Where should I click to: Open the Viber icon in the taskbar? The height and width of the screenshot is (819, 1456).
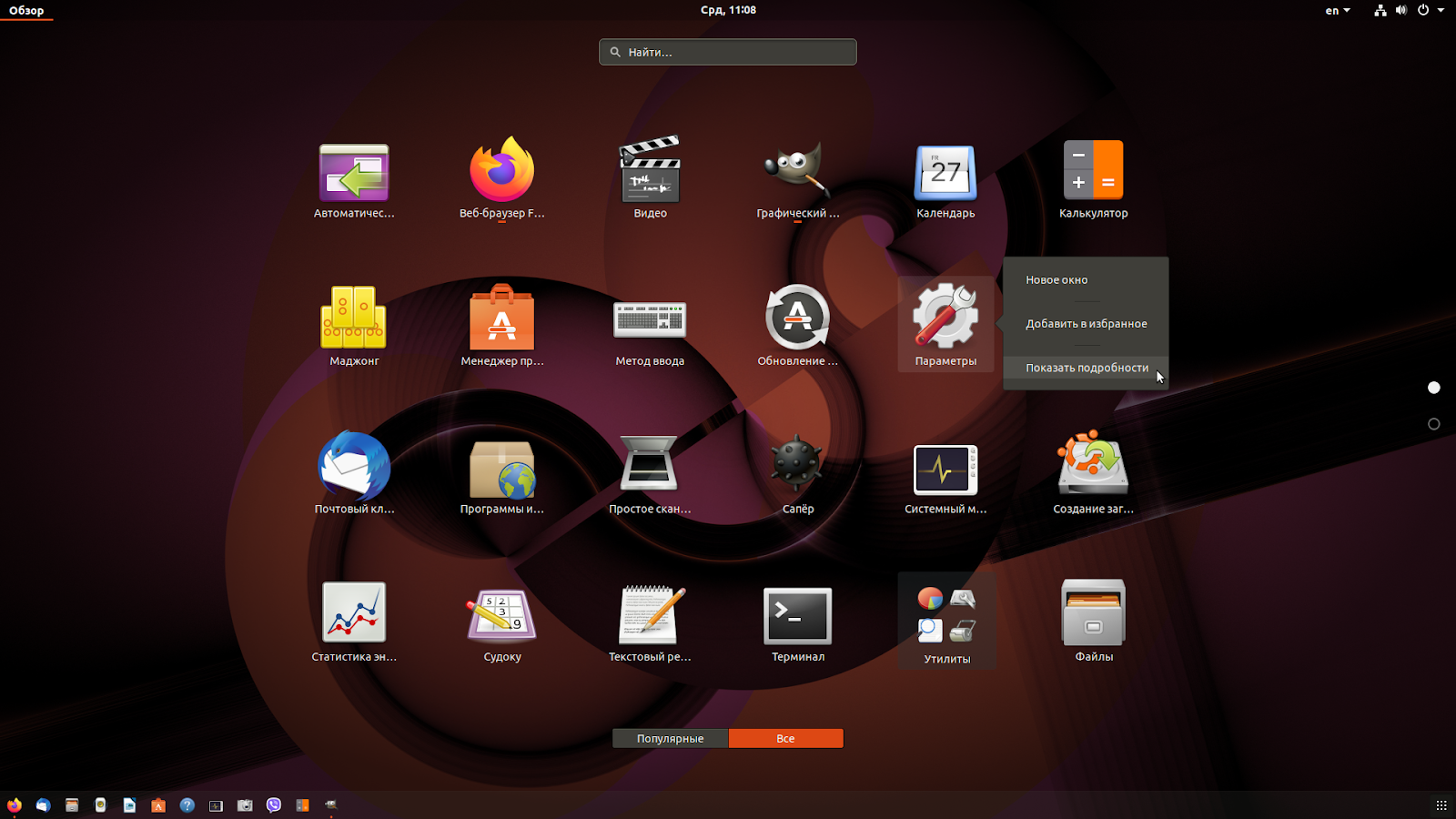point(274,805)
